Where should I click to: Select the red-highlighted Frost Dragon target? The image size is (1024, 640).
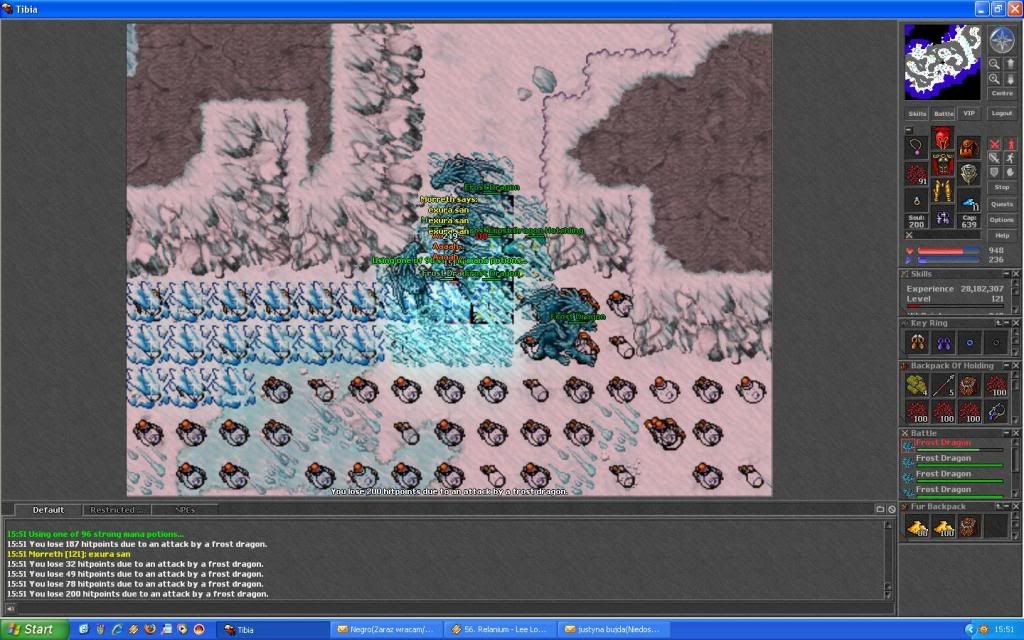[954, 445]
